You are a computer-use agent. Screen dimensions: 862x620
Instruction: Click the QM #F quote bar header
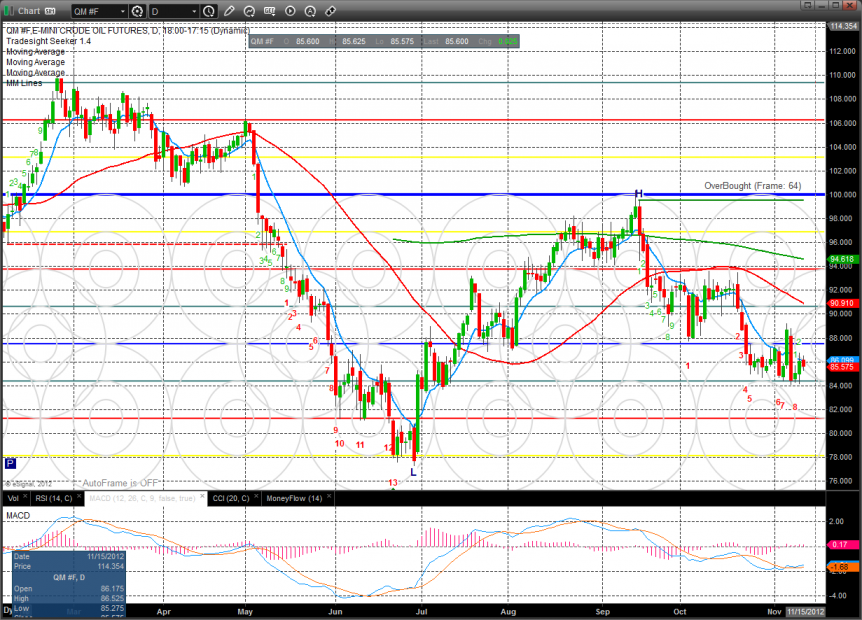[x=384, y=41]
